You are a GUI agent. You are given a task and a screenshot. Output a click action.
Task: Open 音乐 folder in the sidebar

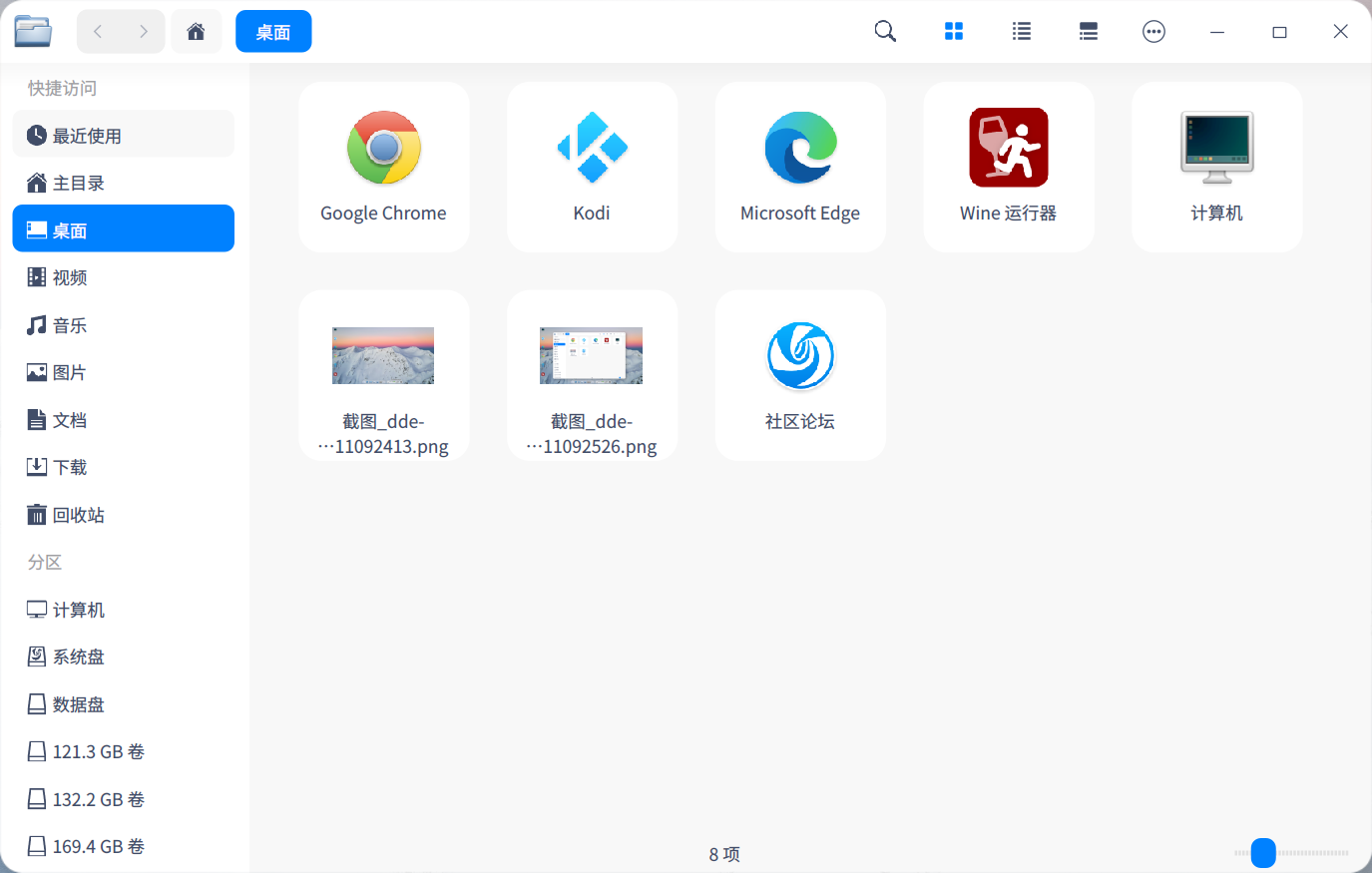(124, 325)
